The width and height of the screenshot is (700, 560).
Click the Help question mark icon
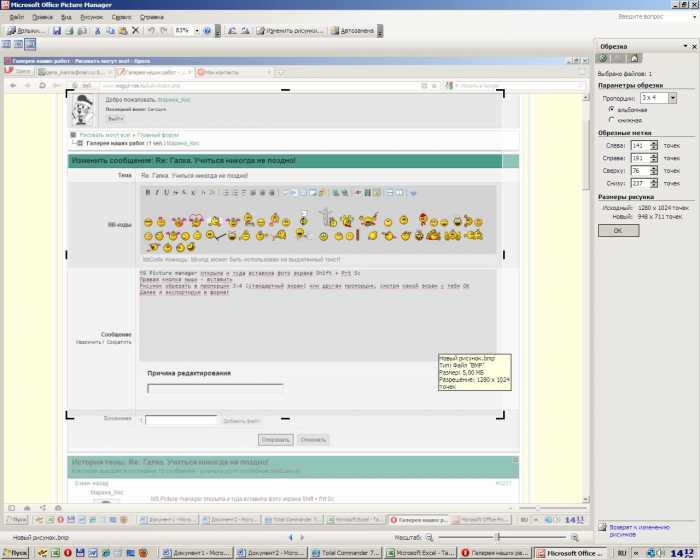[x=208, y=31]
